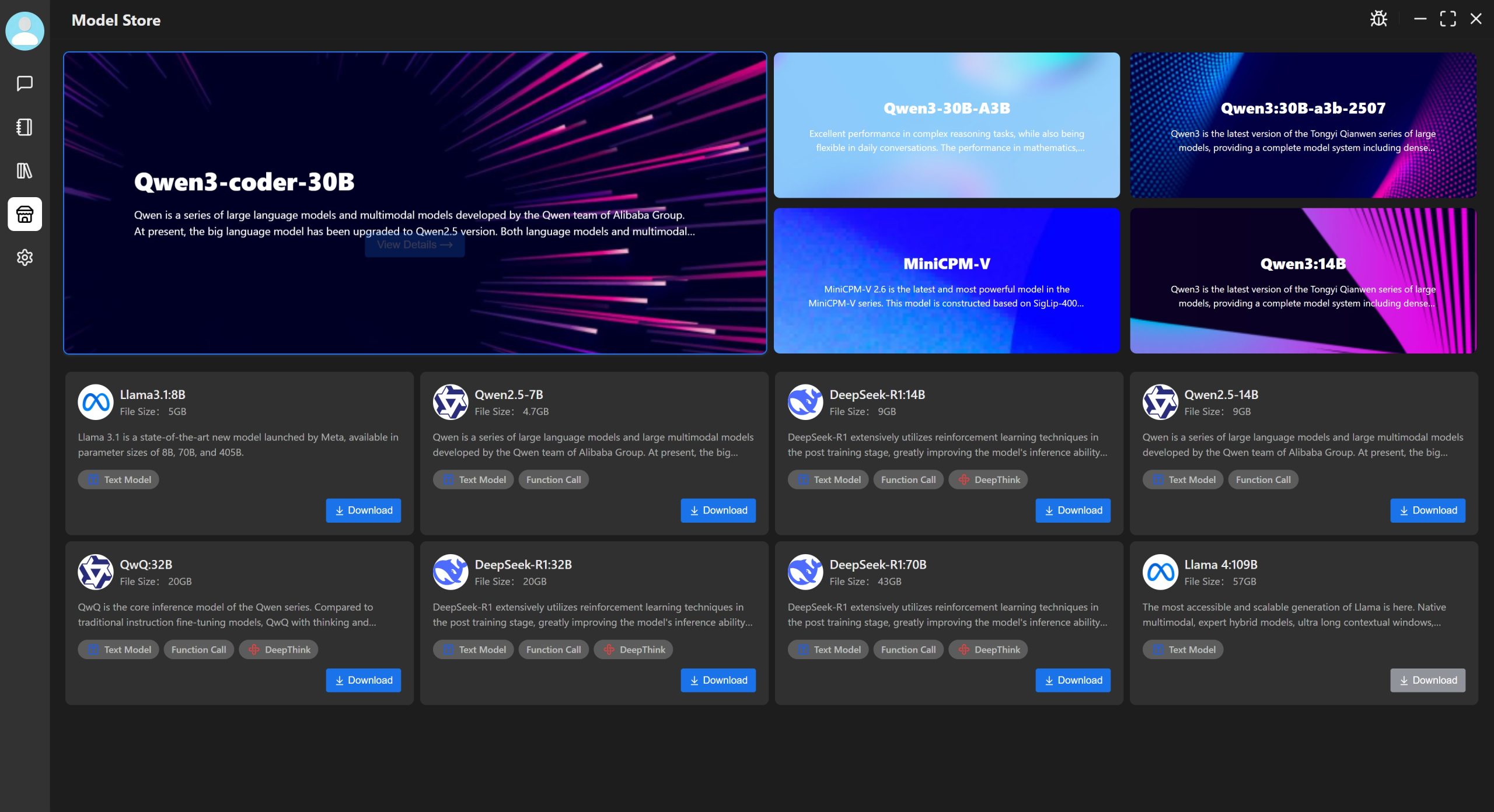Download the DeepSeek-R1:70B model
This screenshot has width=1494, height=812.
[1073, 680]
